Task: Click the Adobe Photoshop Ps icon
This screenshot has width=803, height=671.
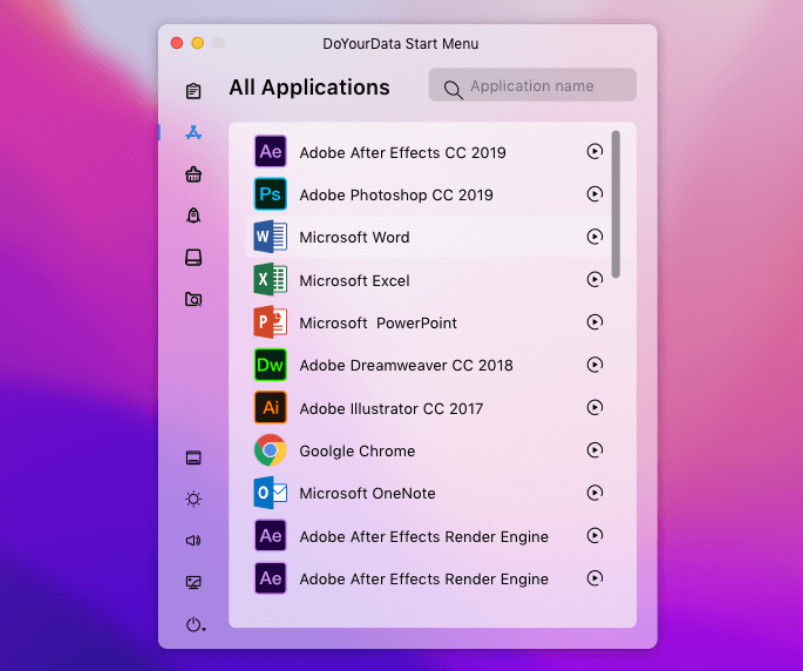Action: click(x=270, y=194)
